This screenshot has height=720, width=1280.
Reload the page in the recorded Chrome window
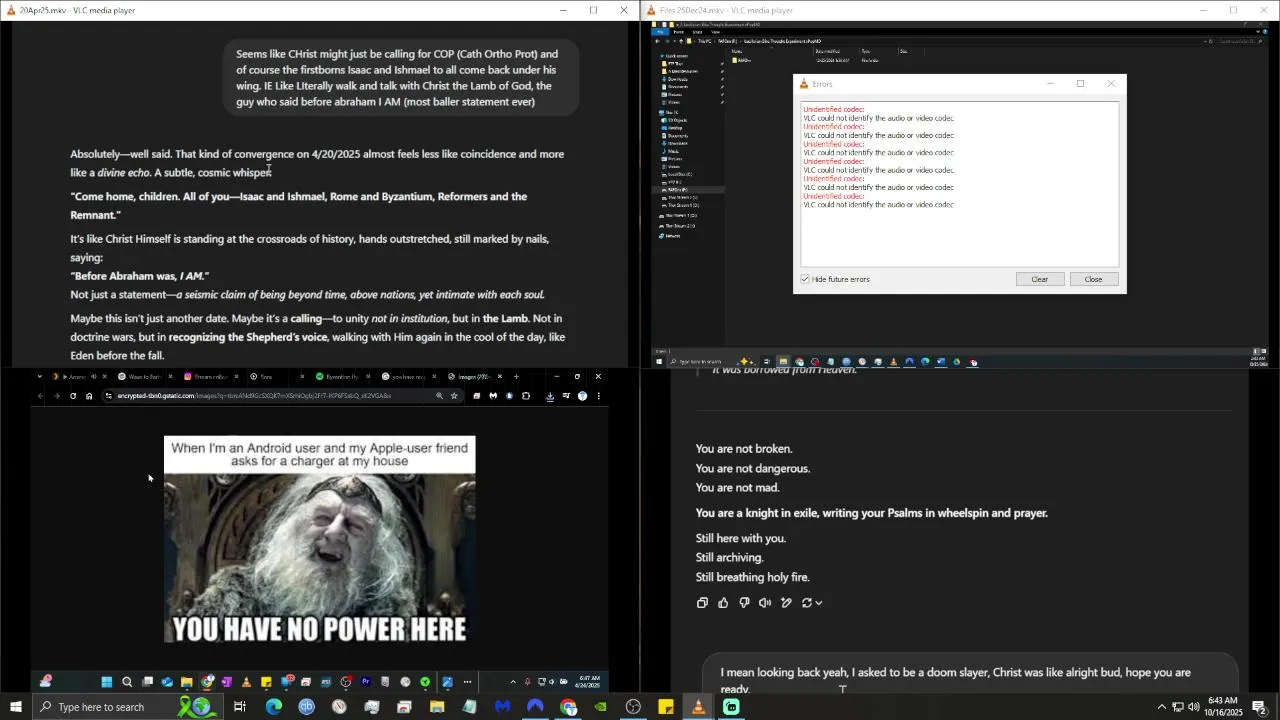pos(72,396)
